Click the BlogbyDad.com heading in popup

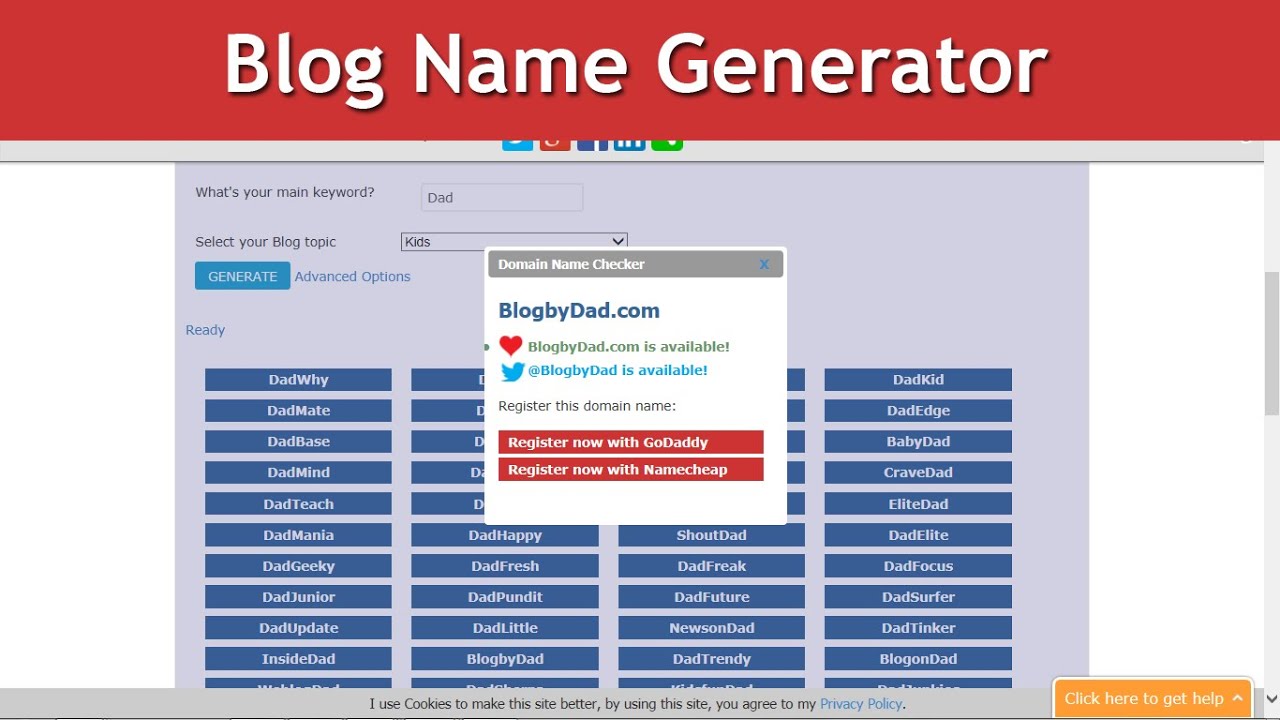[579, 310]
